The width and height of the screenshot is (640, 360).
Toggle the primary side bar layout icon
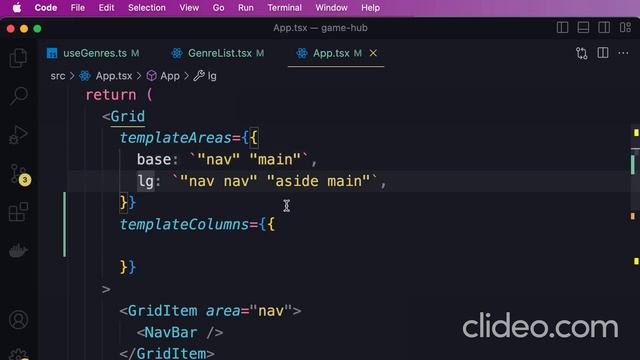pos(562,28)
